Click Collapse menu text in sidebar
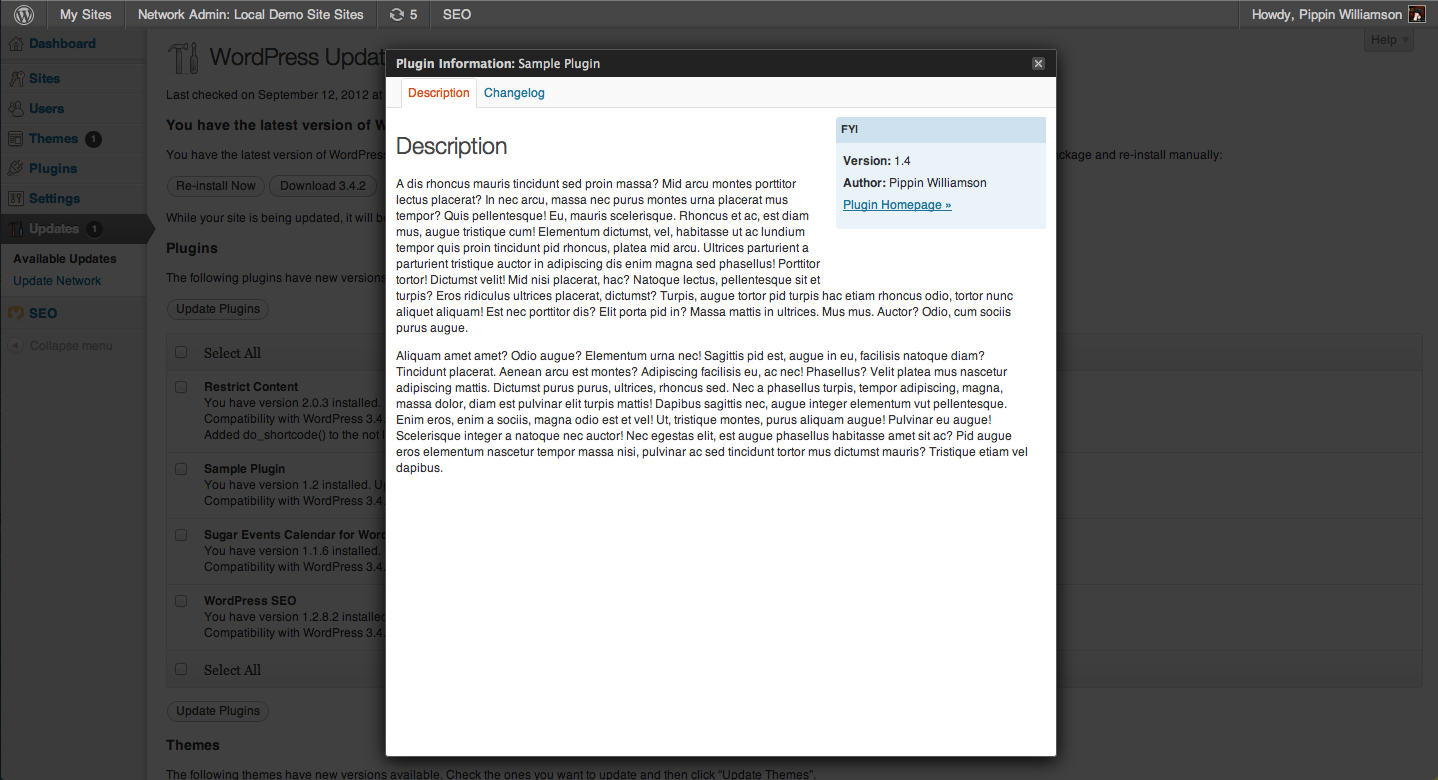Image resolution: width=1438 pixels, height=780 pixels. (71, 346)
